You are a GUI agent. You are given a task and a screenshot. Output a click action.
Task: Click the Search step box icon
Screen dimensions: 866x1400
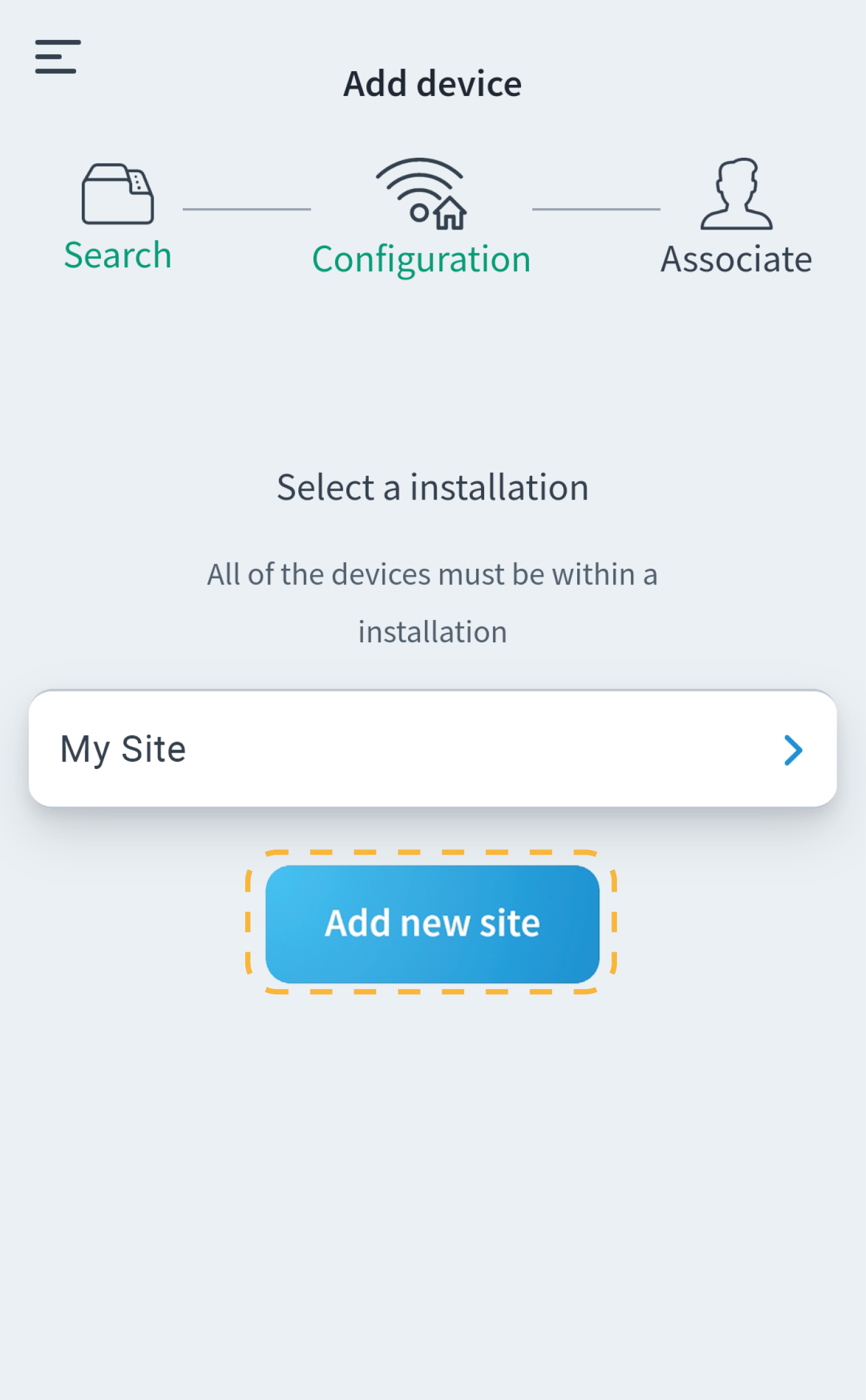point(117,194)
